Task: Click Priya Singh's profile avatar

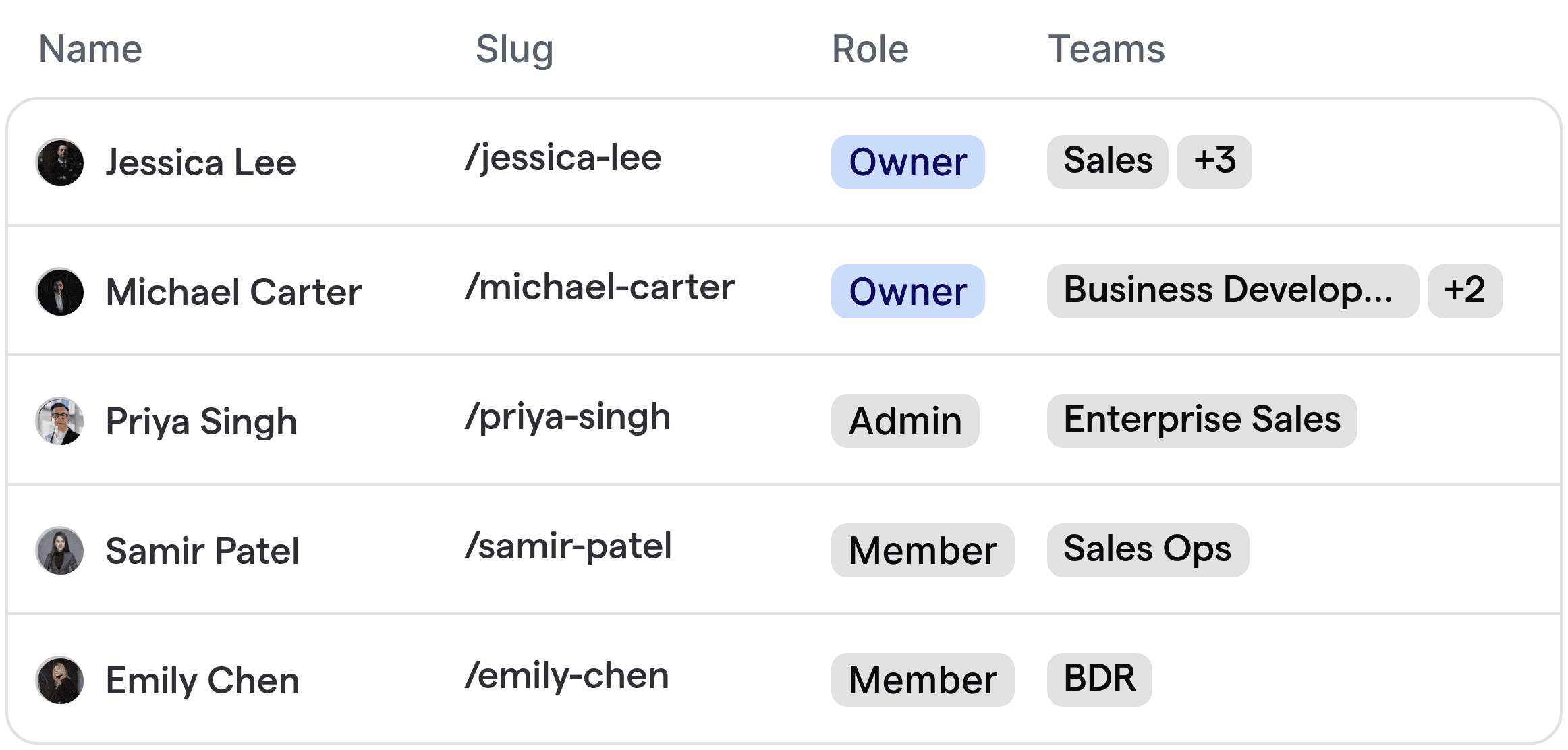Action: click(59, 421)
